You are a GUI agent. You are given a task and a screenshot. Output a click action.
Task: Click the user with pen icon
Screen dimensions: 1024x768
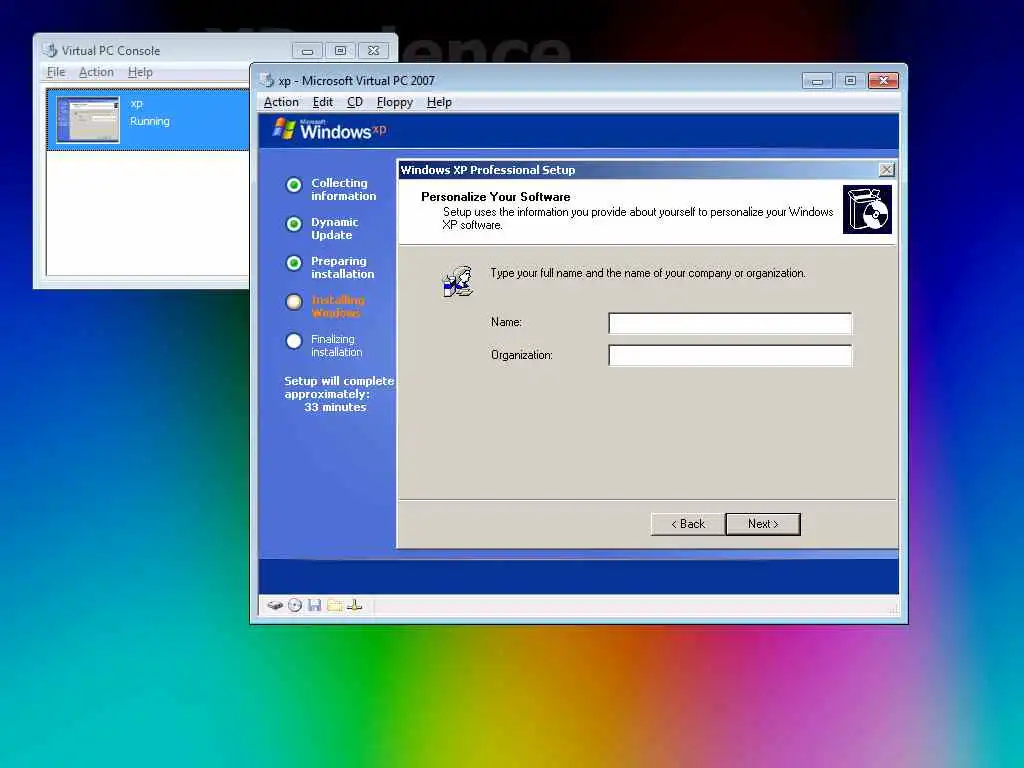[x=458, y=281]
